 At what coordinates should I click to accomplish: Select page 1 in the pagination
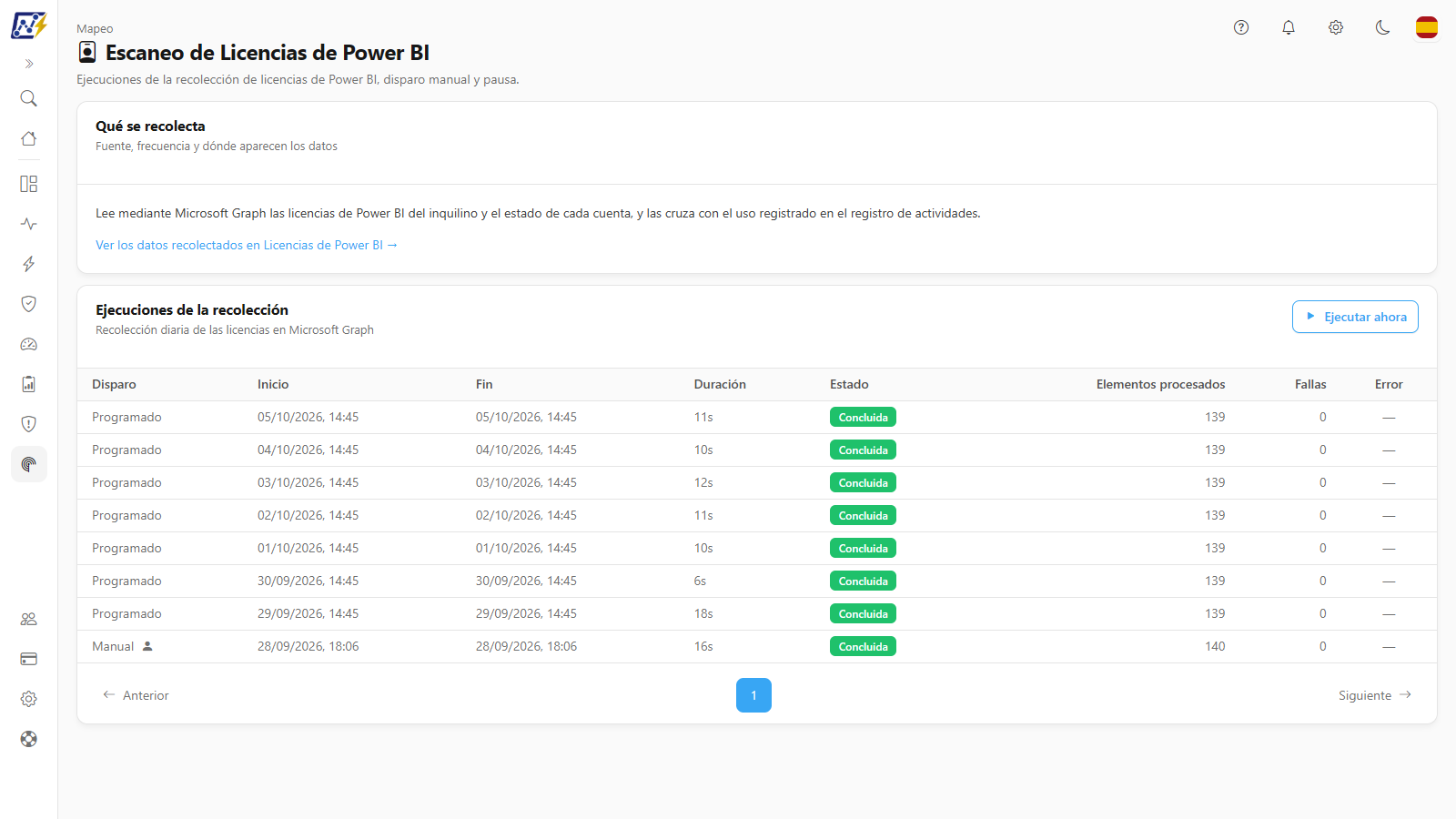[x=753, y=695]
